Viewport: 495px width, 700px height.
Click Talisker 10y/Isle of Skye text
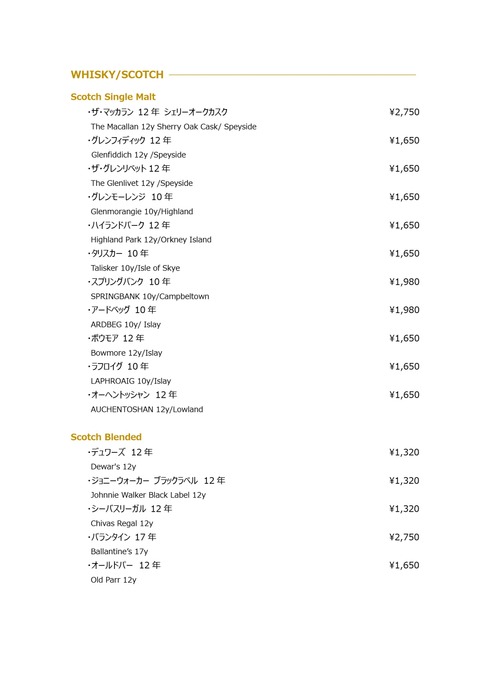[135, 268]
